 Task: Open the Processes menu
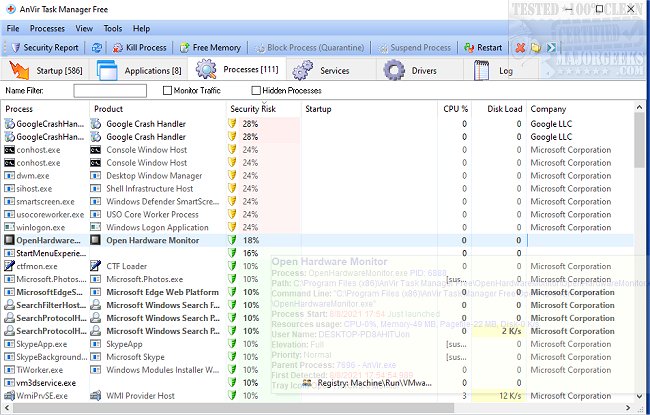tap(47, 28)
